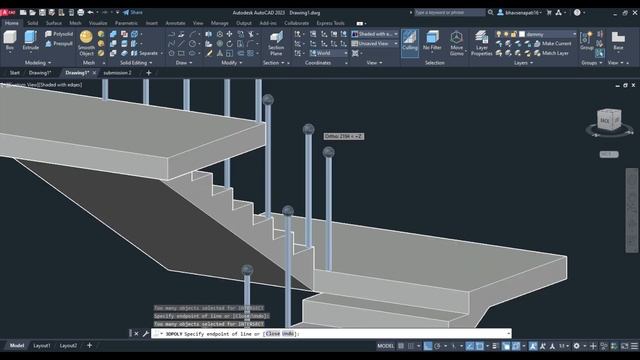Toggle object snap tracking in status bar
The height and width of the screenshot is (360, 640).
470,346
